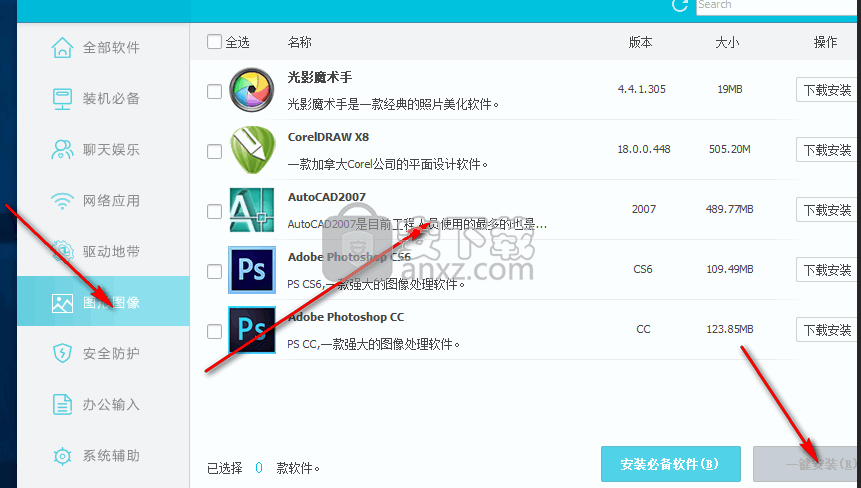Tick the 全选 select-all checkbox
This screenshot has width=861, height=488.
click(214, 42)
